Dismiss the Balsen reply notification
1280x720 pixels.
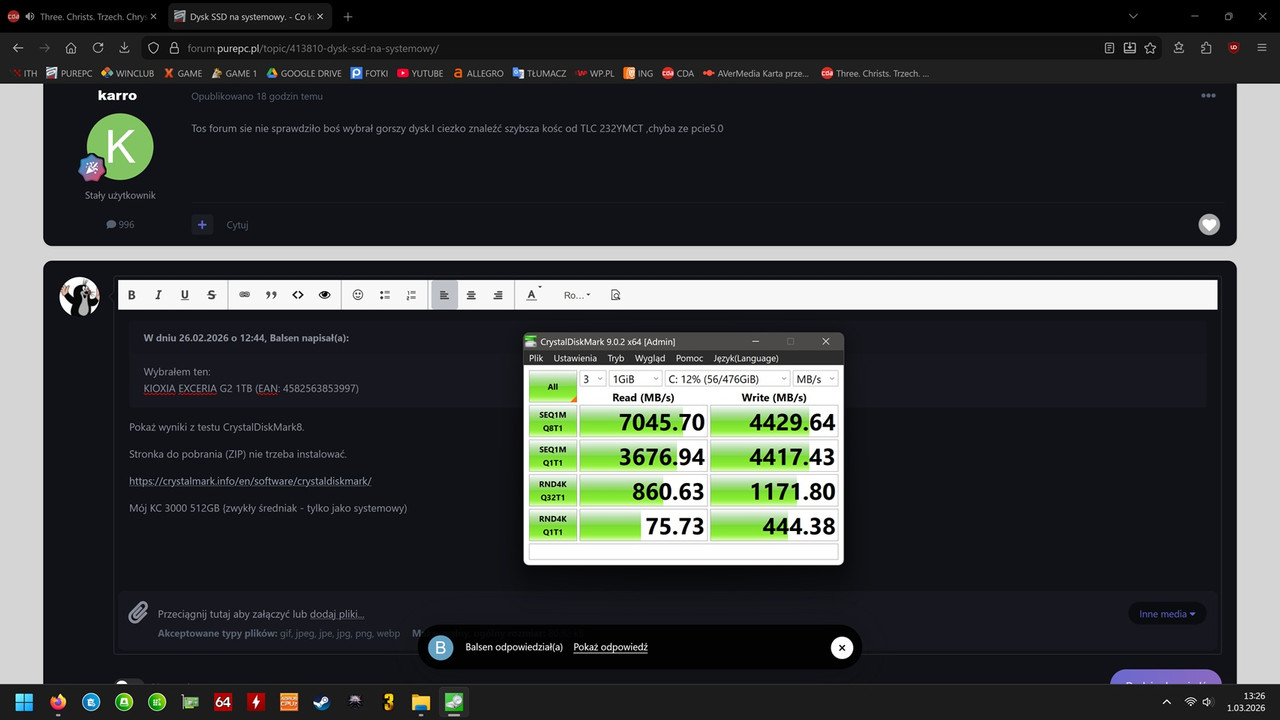[842, 648]
